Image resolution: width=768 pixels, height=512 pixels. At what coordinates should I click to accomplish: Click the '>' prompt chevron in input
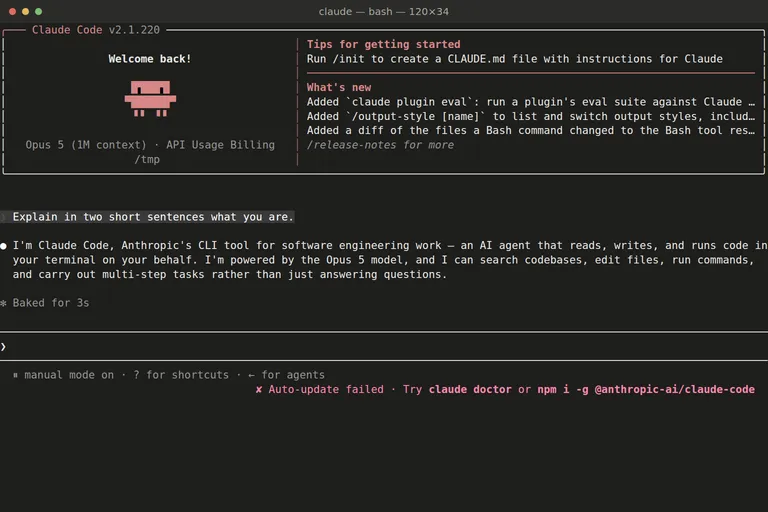click(x=3, y=347)
